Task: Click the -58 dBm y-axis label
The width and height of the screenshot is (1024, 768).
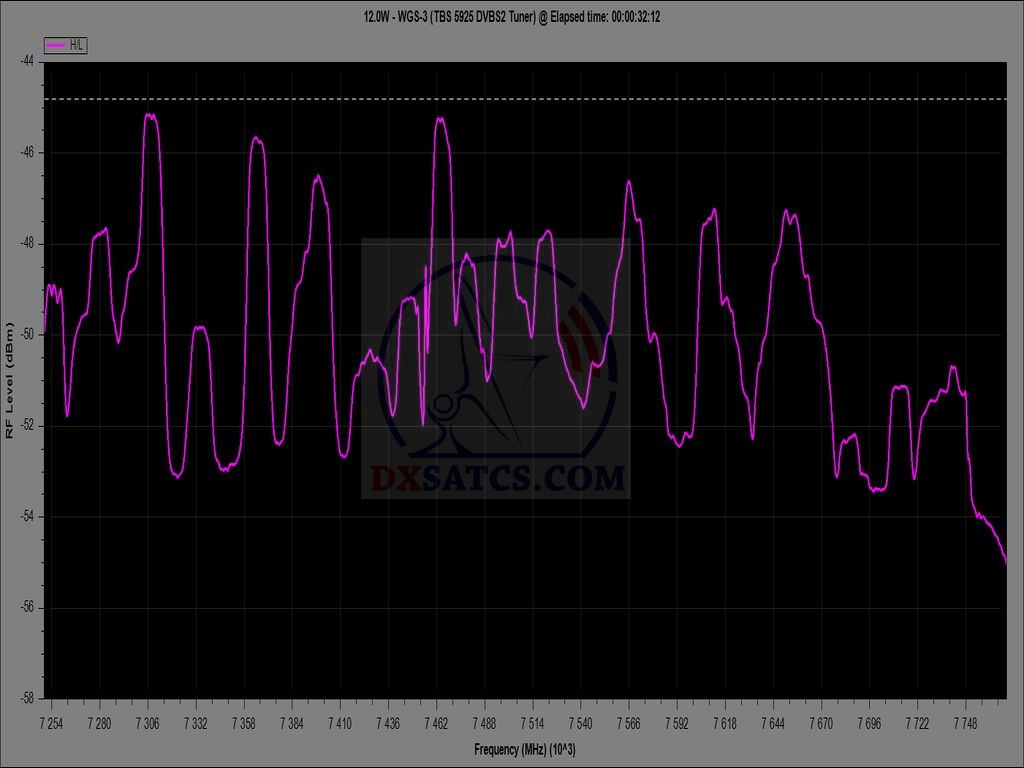Action: click(x=27, y=698)
